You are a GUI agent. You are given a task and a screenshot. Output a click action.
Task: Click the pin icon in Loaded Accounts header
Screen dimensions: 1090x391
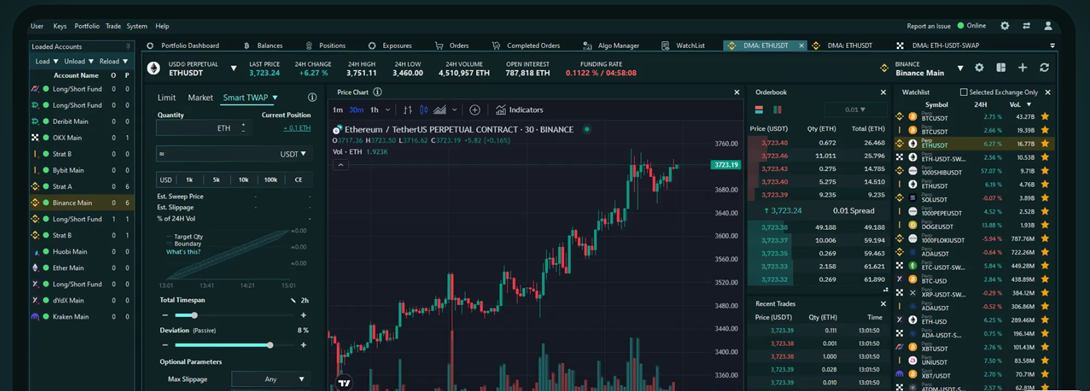[128, 47]
